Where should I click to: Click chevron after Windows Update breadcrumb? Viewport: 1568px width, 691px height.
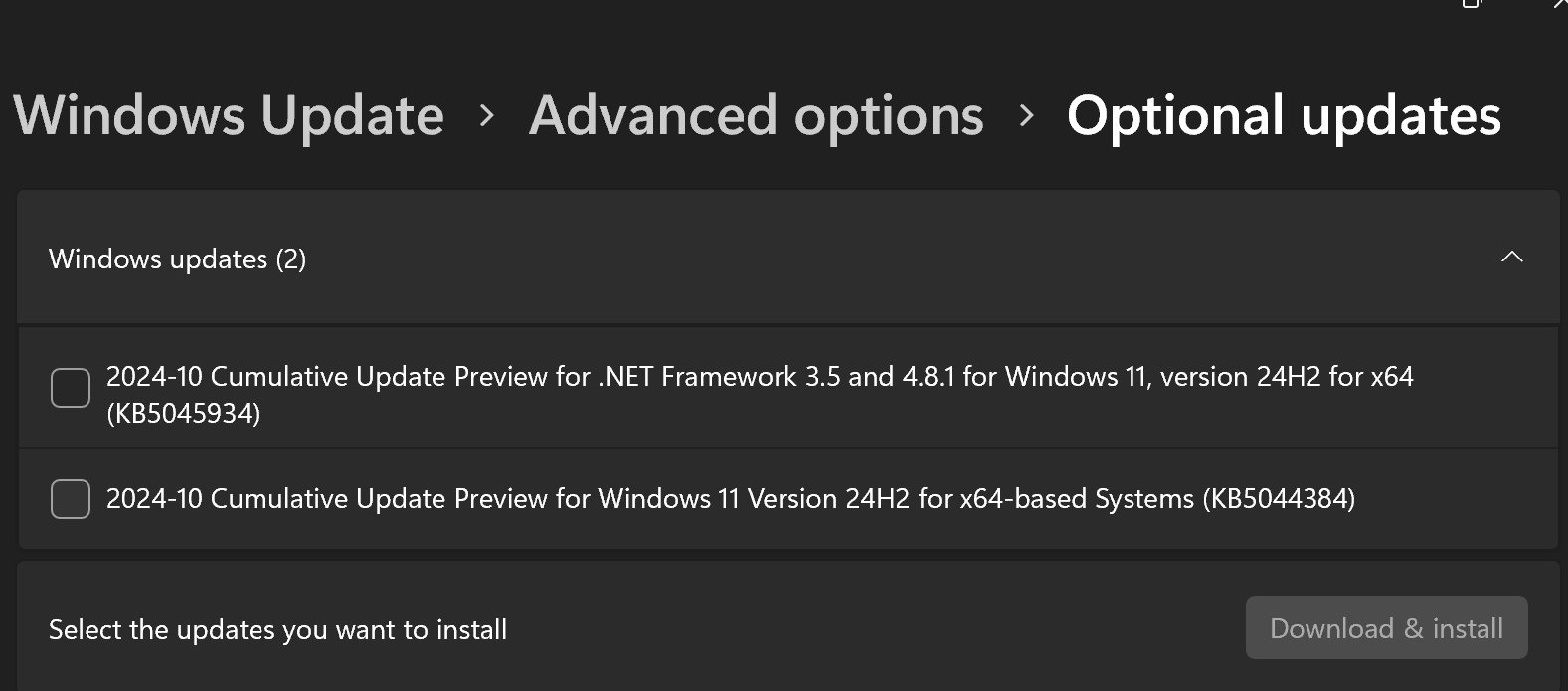(486, 116)
